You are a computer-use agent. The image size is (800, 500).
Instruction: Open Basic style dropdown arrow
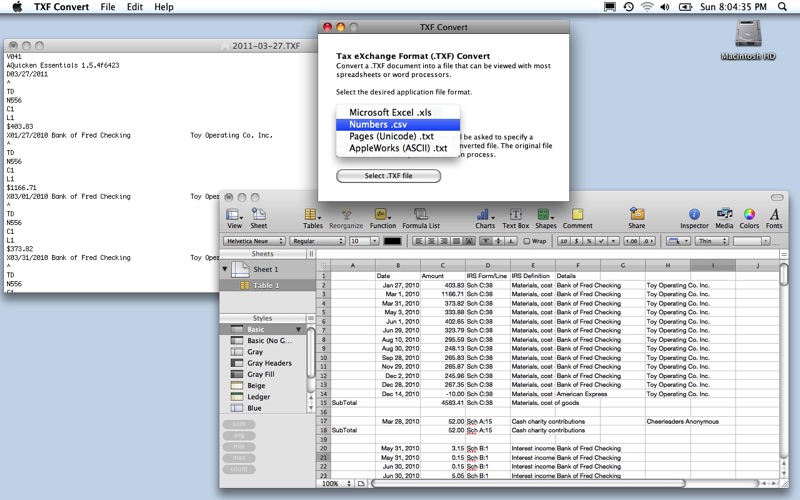click(298, 329)
